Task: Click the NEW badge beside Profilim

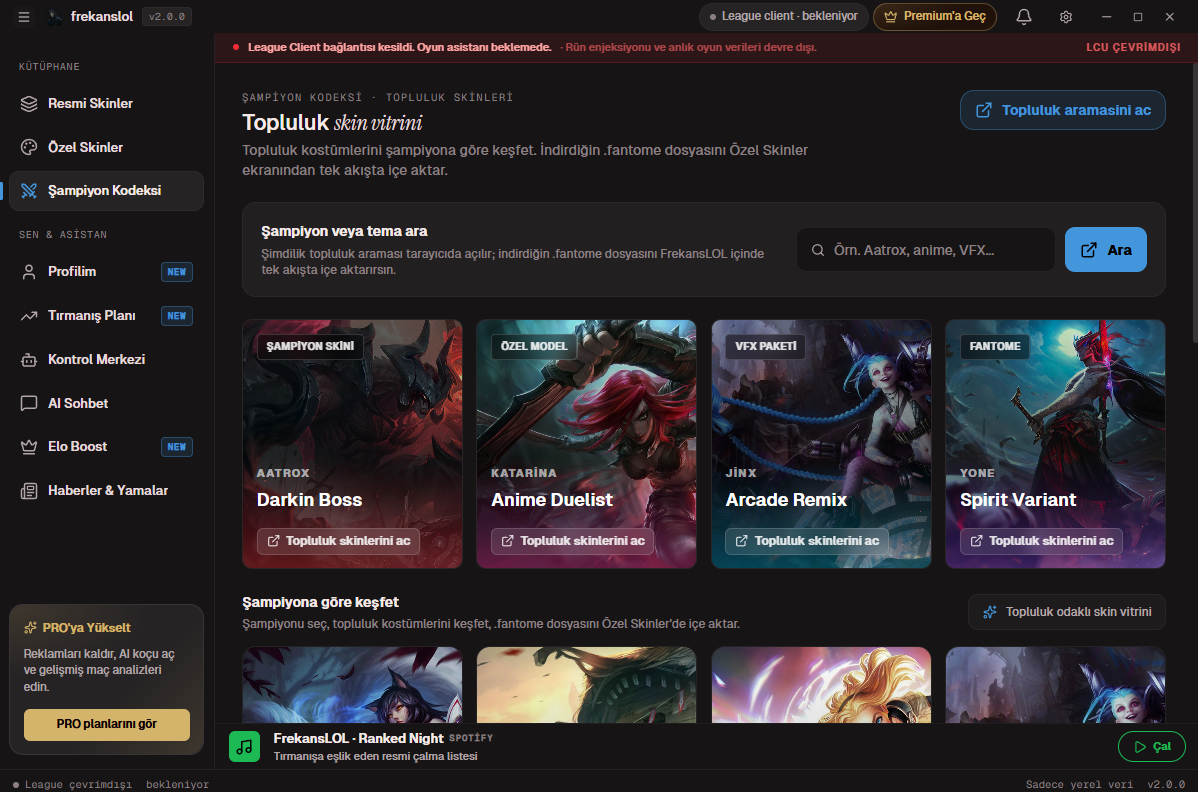Action: coord(176,272)
